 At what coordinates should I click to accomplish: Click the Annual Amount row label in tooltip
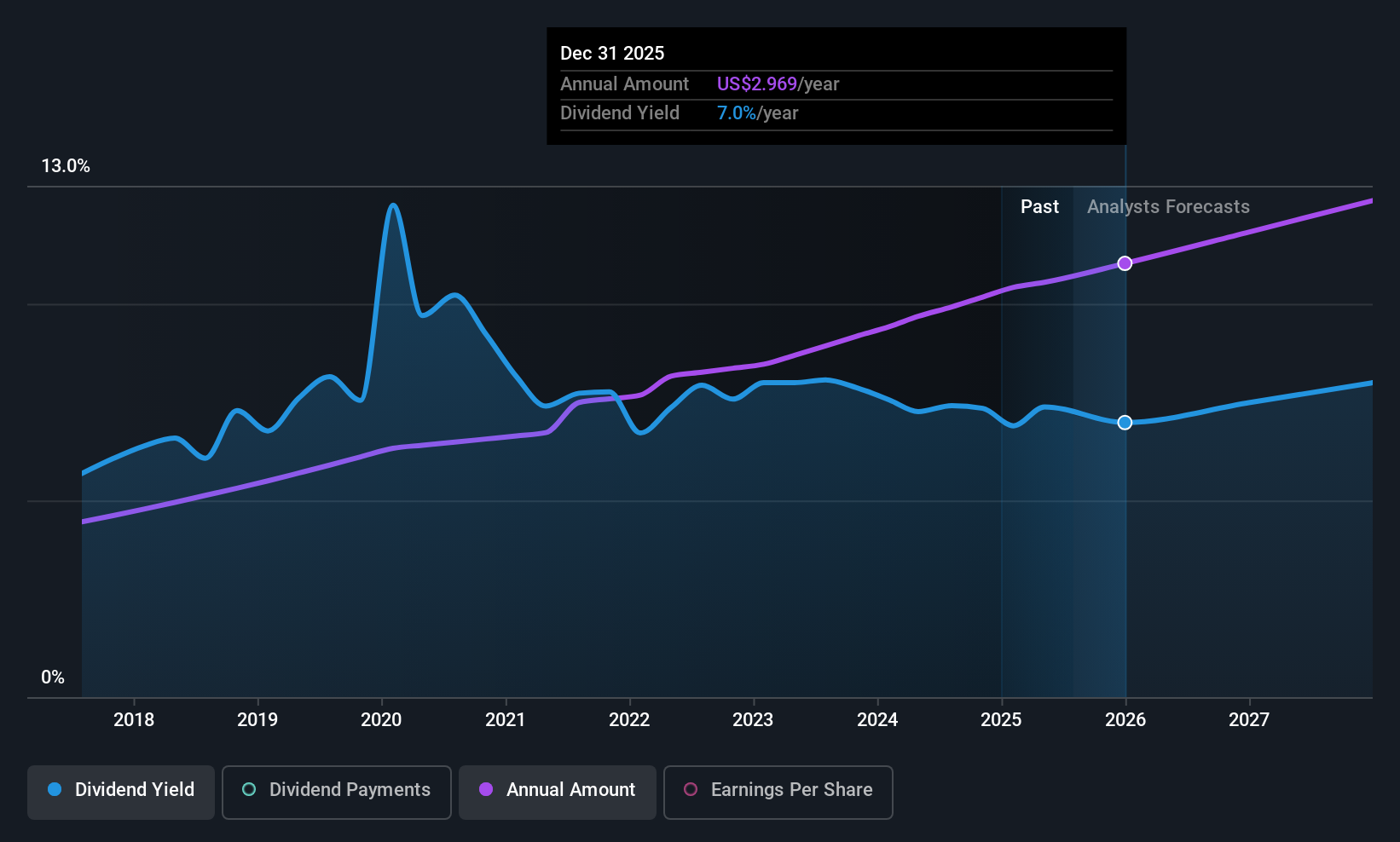624,84
